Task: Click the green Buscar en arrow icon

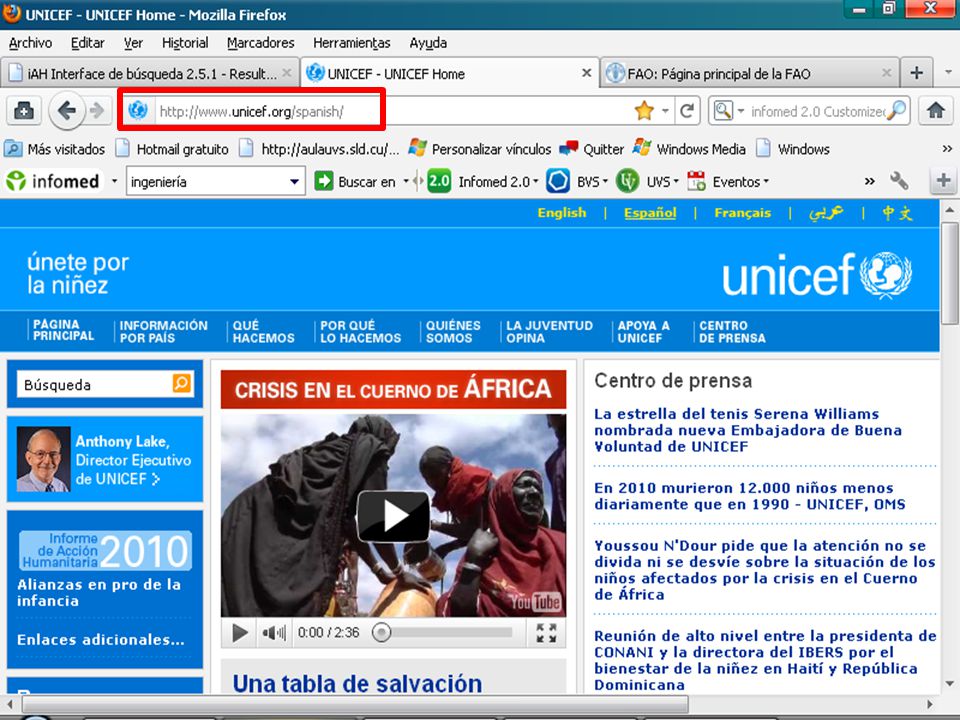Action: pos(323,181)
